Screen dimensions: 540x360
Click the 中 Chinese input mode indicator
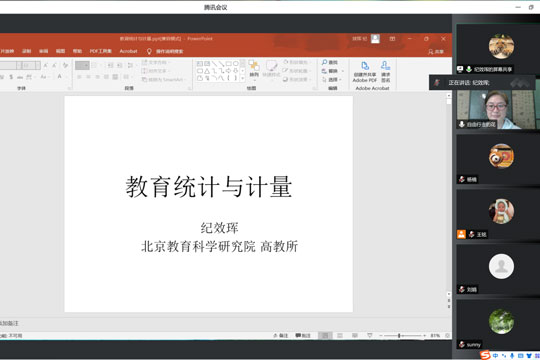point(495,356)
